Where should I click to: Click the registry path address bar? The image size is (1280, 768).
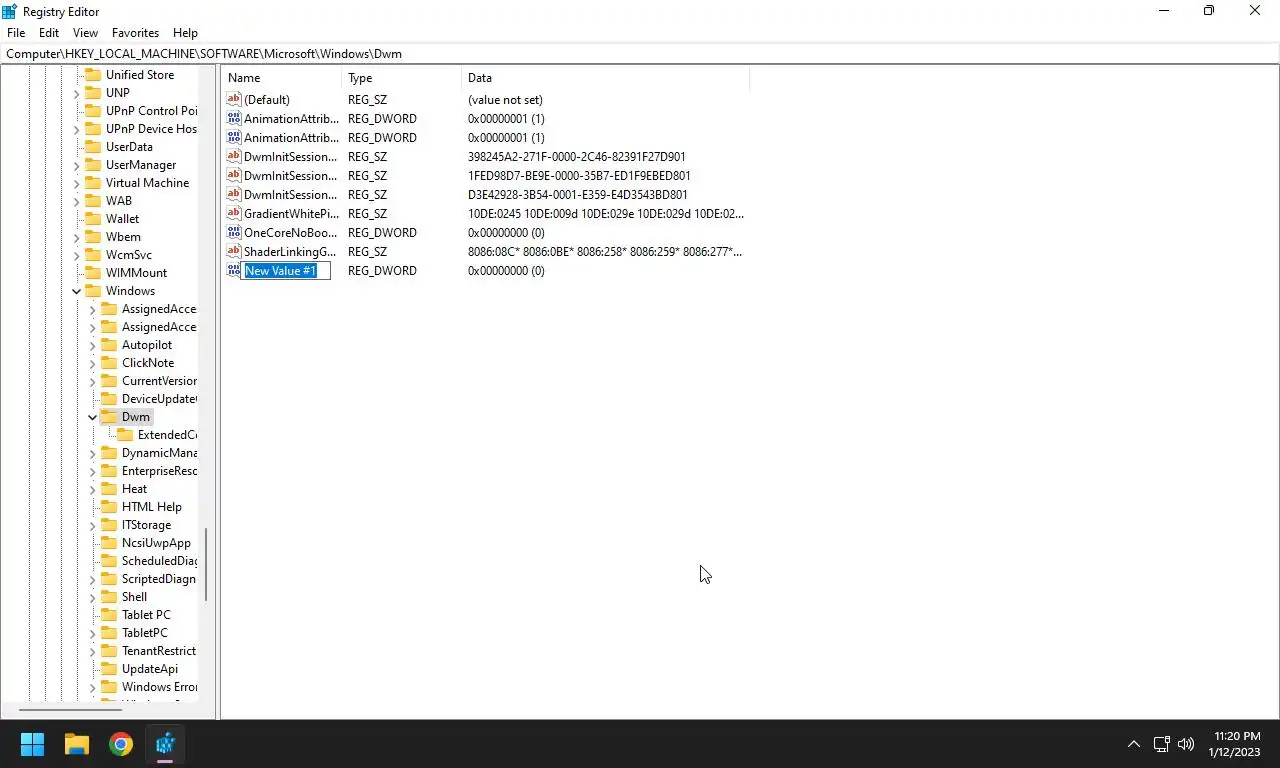[x=640, y=53]
